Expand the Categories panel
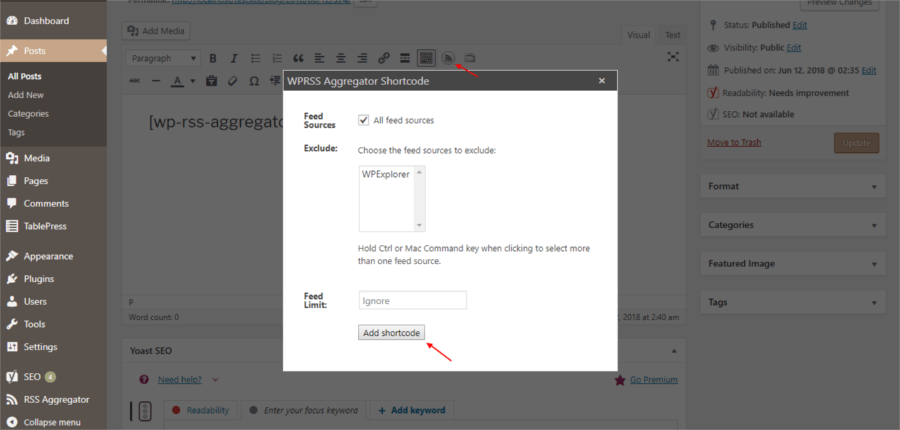Image resolution: width=900 pixels, height=430 pixels. point(794,225)
